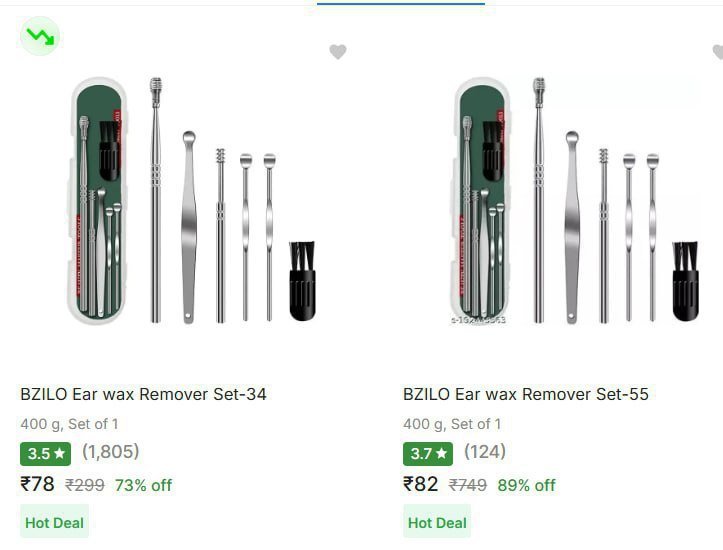Viewport: 723px width, 550px height.
Task: Wishlist the Set-34 ear wax remover with heart
Action: click(338, 52)
